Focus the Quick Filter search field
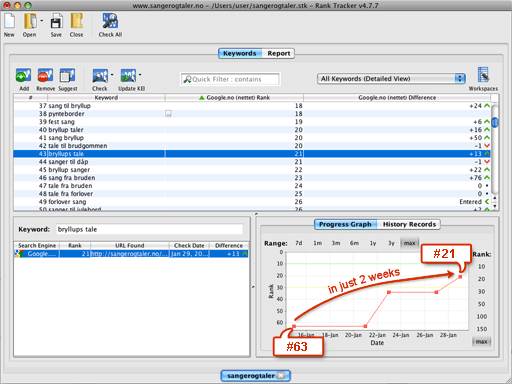 [x=230, y=79]
